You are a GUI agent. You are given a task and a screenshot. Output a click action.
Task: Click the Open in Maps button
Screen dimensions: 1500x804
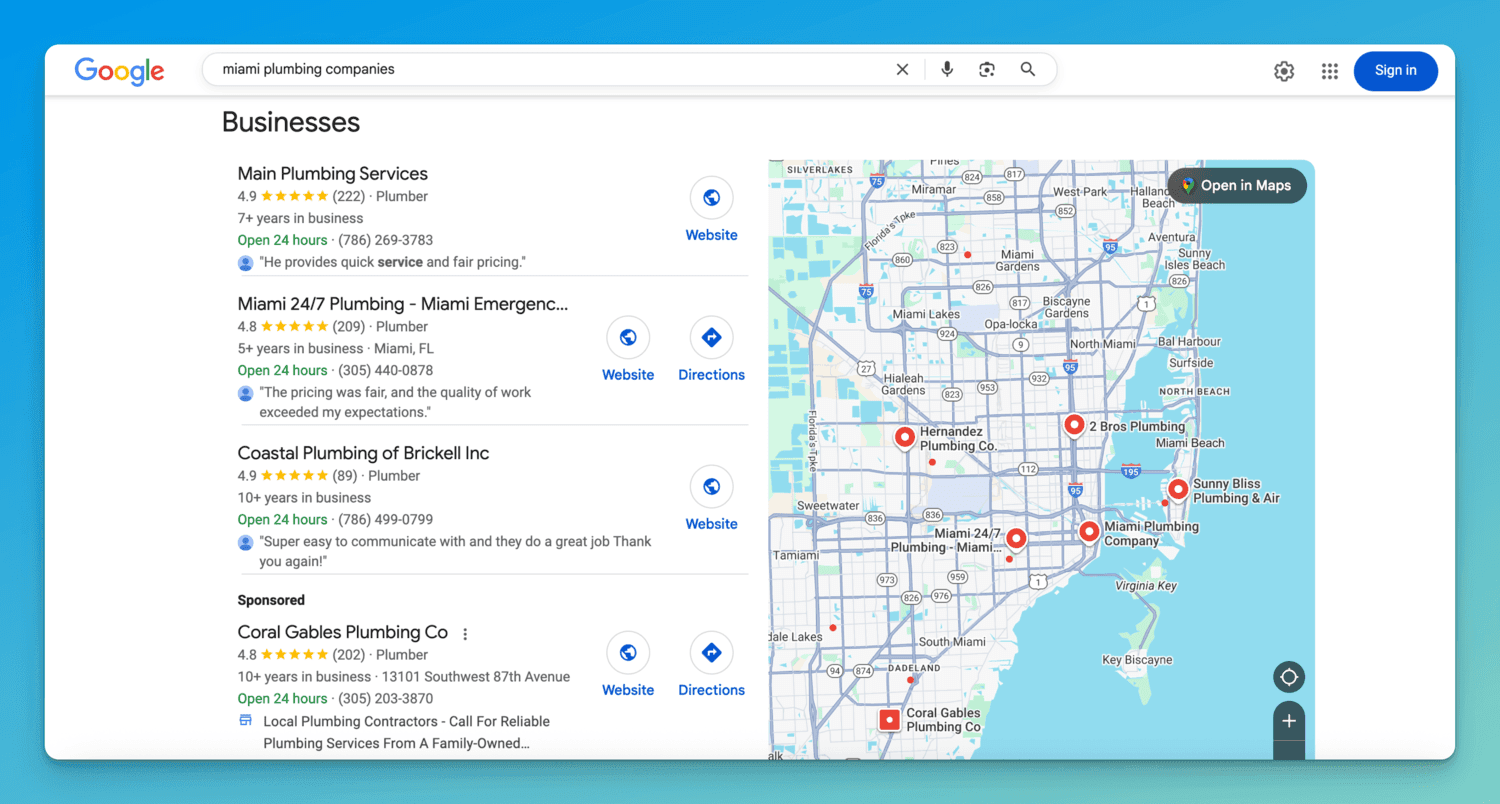tap(1236, 186)
